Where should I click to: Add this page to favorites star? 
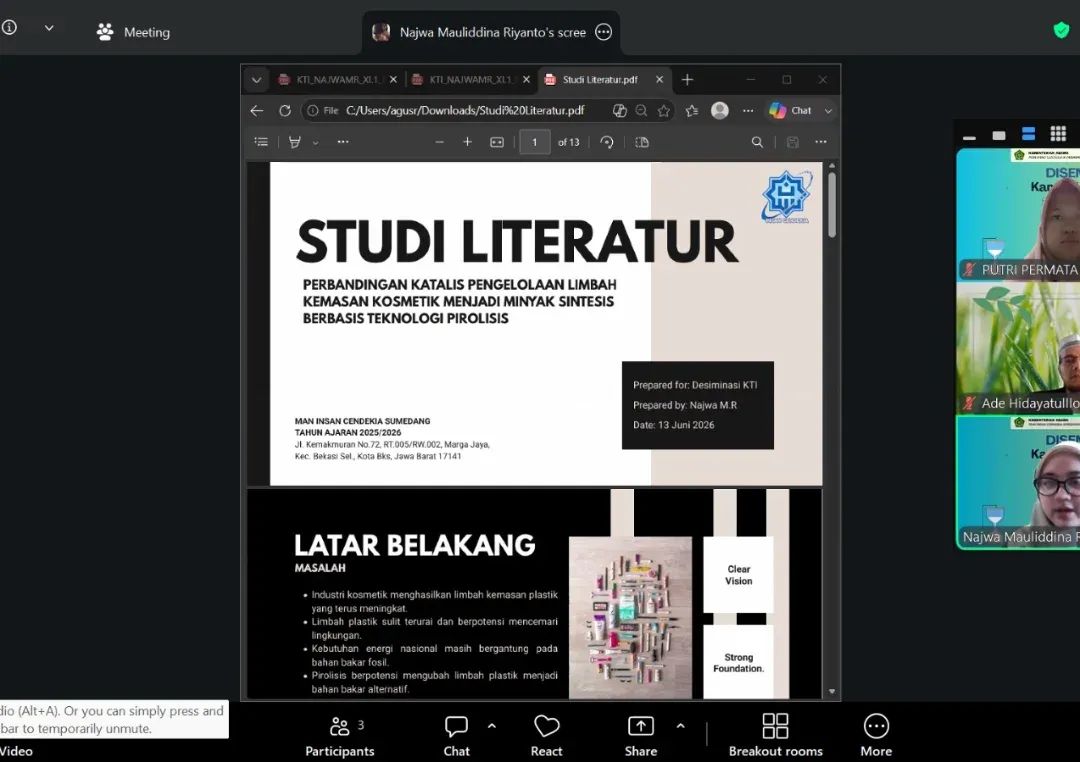pyautogui.click(x=663, y=110)
